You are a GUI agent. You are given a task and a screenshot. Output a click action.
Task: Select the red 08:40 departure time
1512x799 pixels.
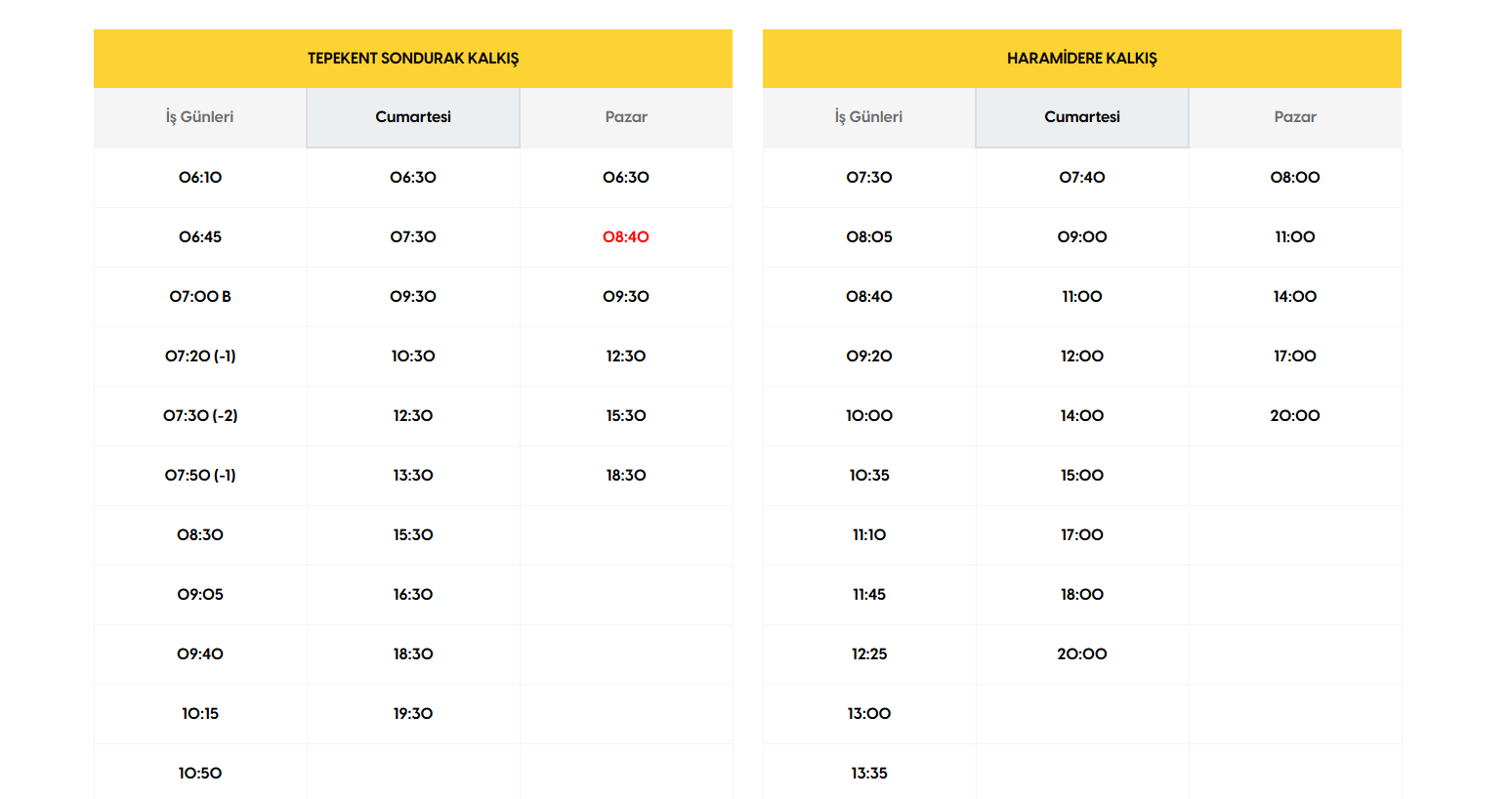(626, 237)
